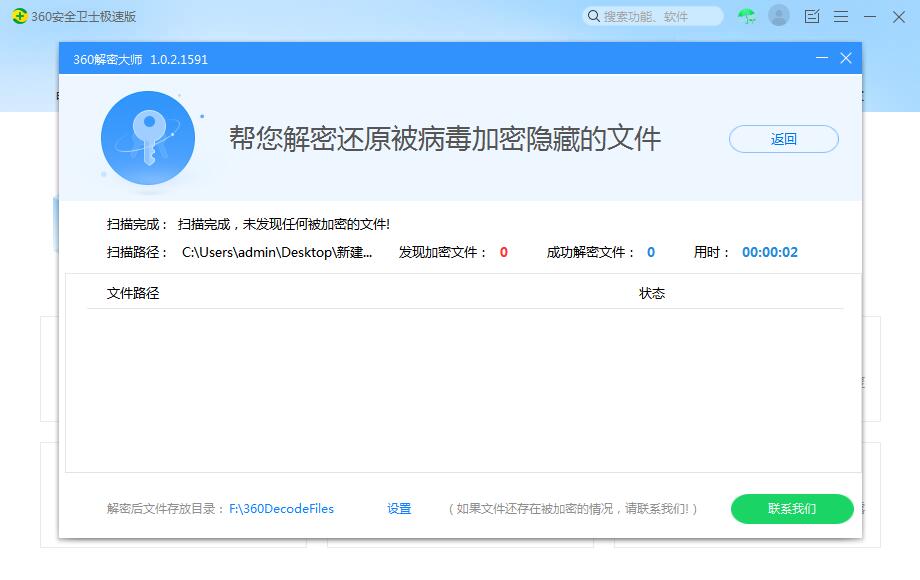Minimize the 360安全卫士 main window
The height and width of the screenshot is (580, 920).
point(870,16)
